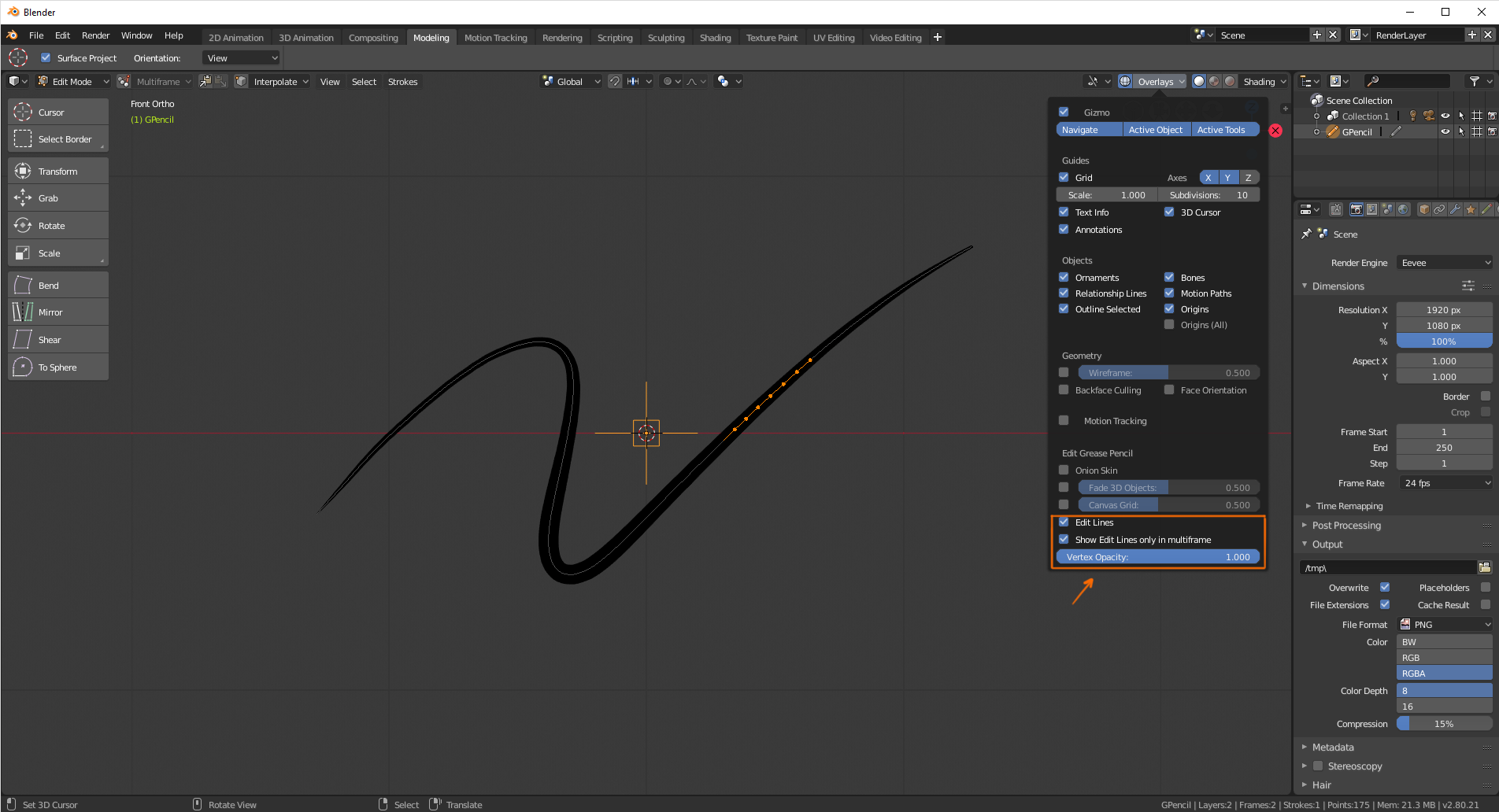This screenshot has width=1499, height=812.
Task: Choose the Transform tool
Action: pyautogui.click(x=58, y=171)
